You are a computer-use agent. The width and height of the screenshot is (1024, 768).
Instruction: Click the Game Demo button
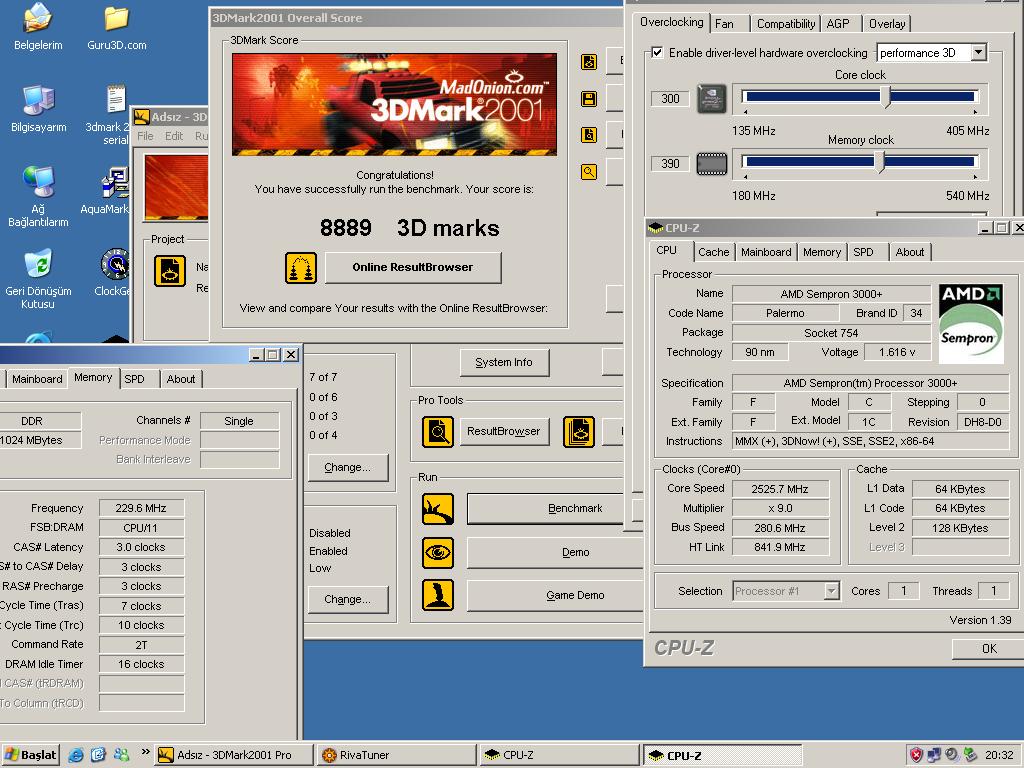(x=555, y=595)
